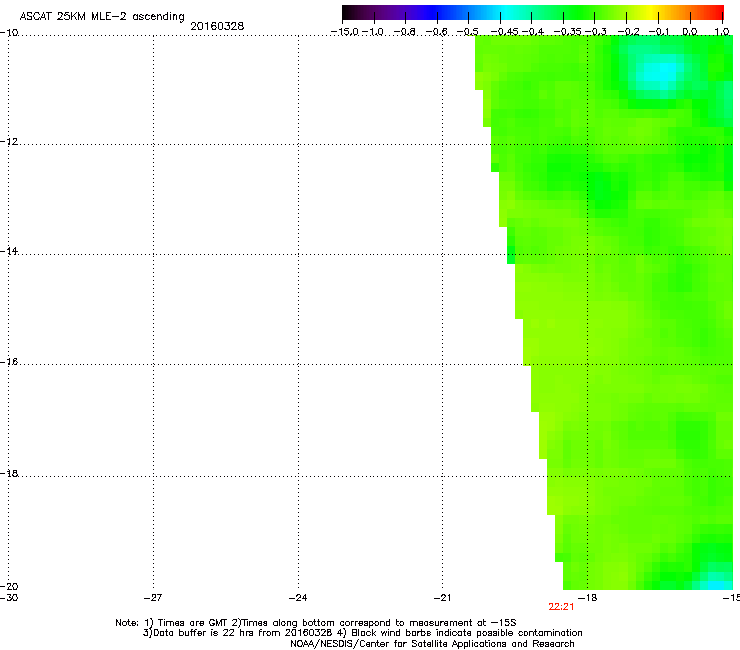
Task: Click the date label 20160328
Action: (x=217, y=26)
